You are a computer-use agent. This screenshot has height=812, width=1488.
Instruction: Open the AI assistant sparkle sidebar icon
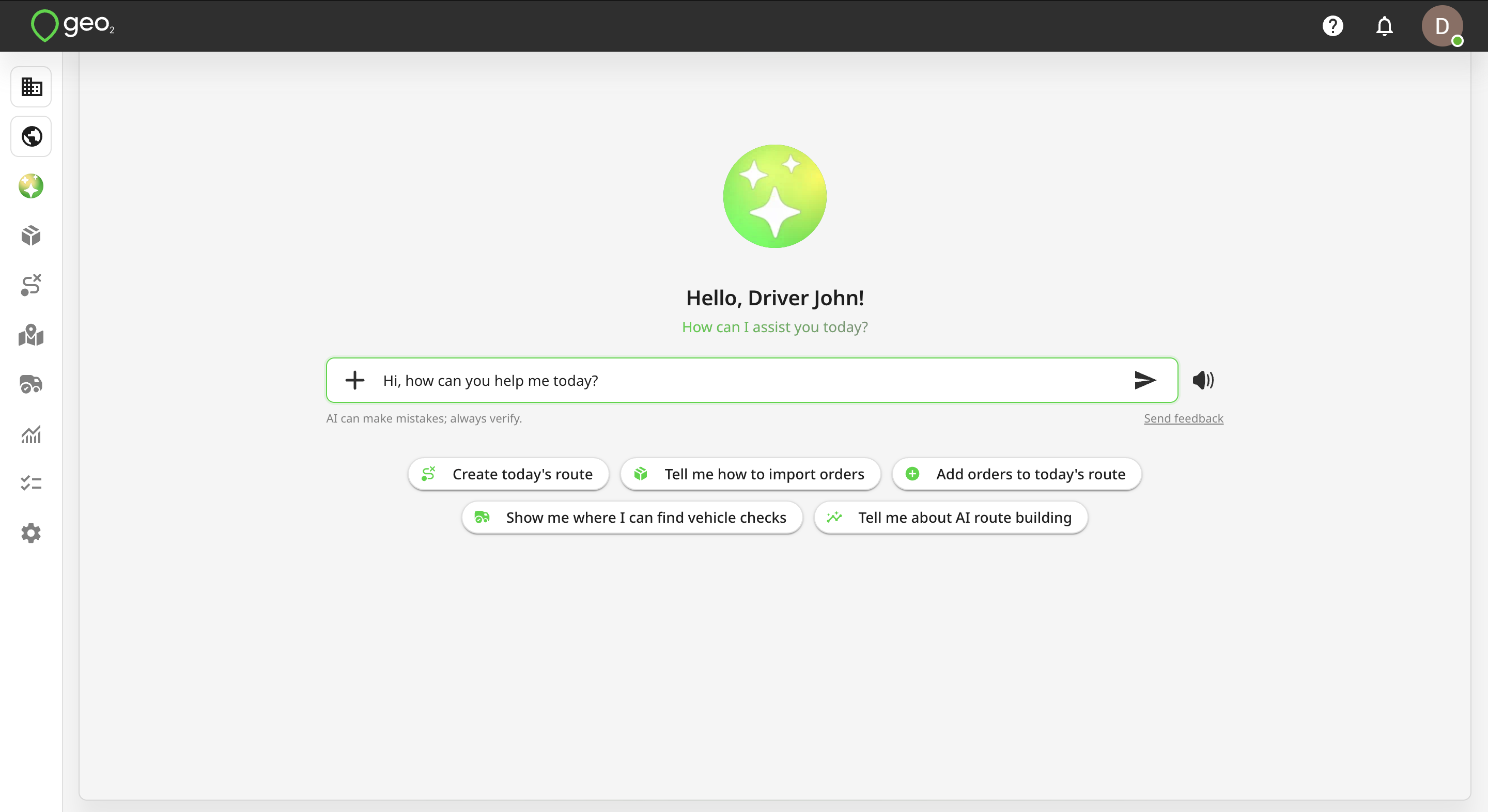coord(31,186)
